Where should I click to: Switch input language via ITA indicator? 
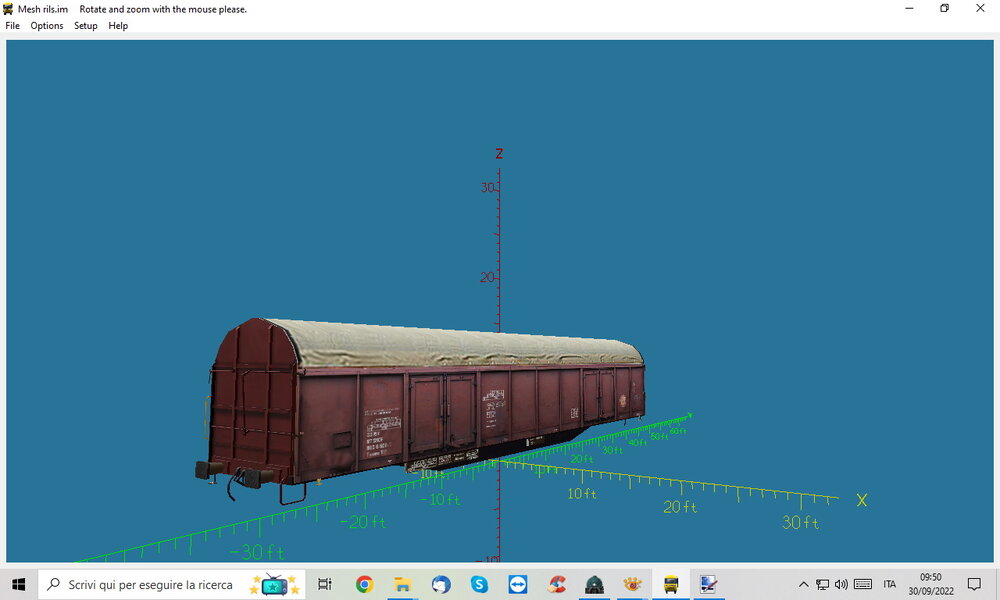[890, 584]
